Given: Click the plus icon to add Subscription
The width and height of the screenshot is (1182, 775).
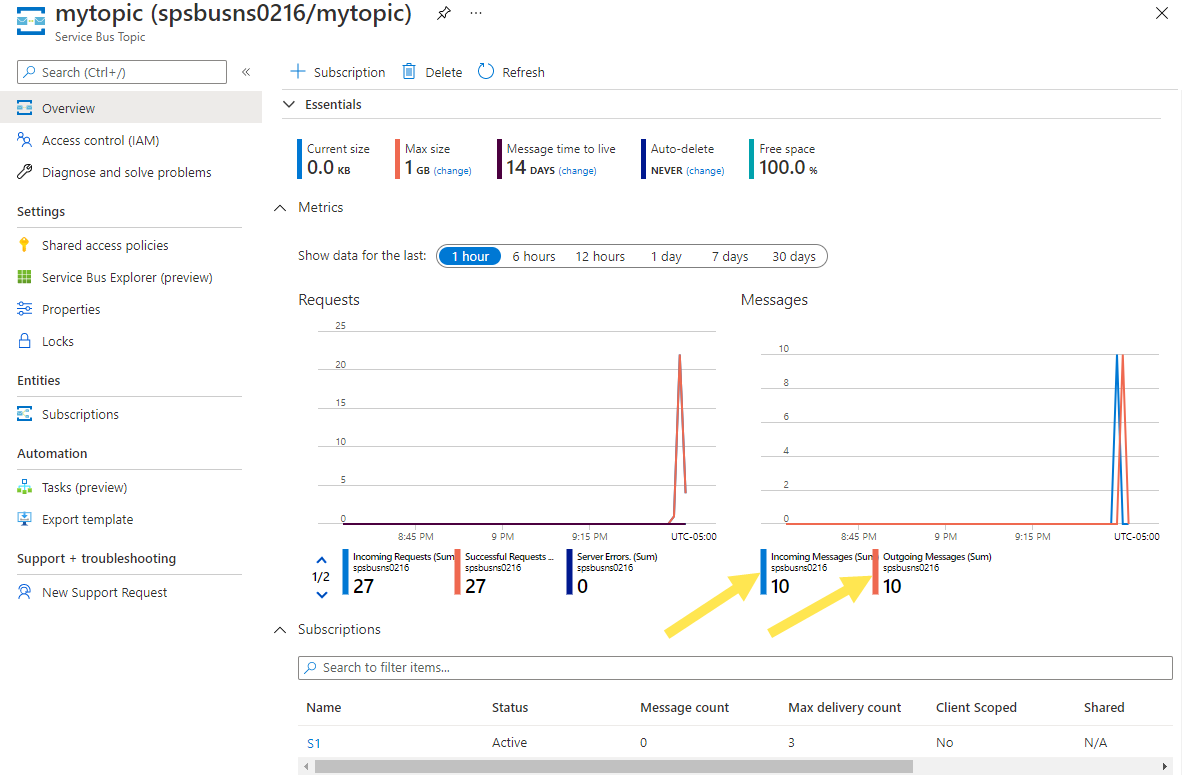Looking at the screenshot, I should [297, 72].
